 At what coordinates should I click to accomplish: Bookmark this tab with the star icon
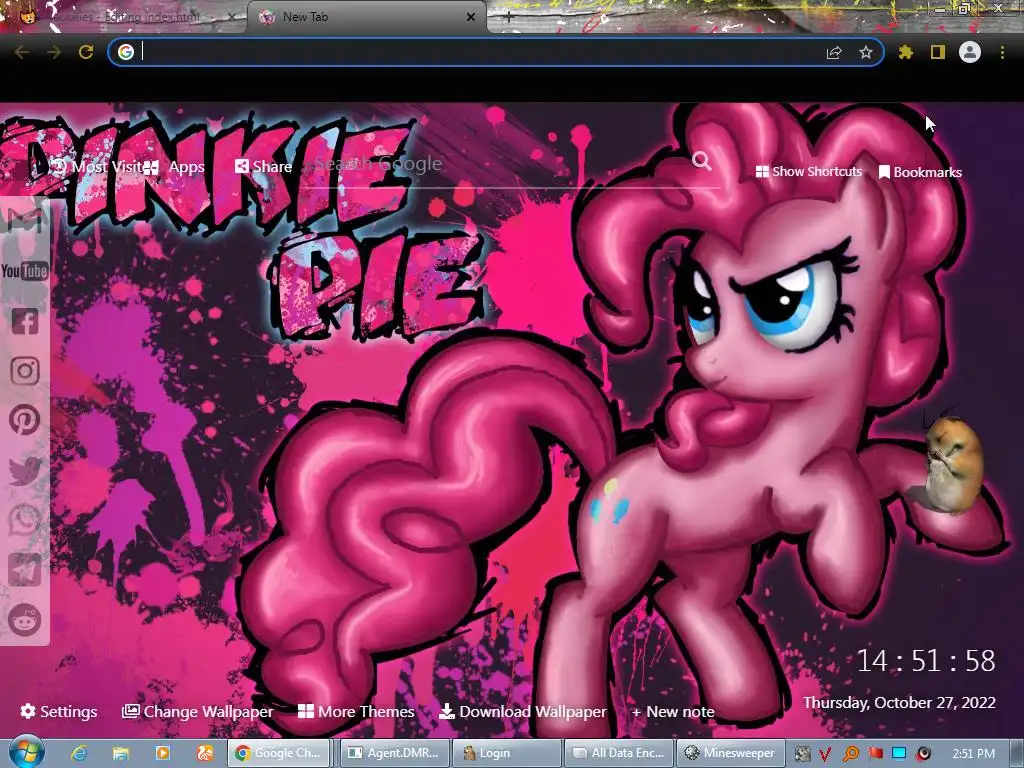point(866,52)
